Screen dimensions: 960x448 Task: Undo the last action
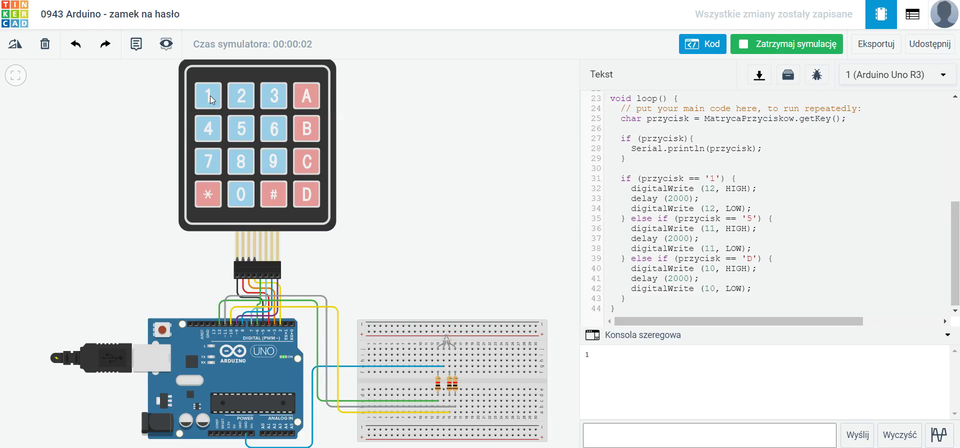tap(75, 44)
